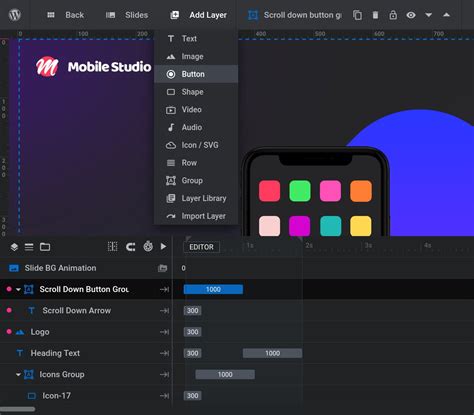Toggle layer visibility eye icon
Viewport: 474px width, 415px height.
411,15
